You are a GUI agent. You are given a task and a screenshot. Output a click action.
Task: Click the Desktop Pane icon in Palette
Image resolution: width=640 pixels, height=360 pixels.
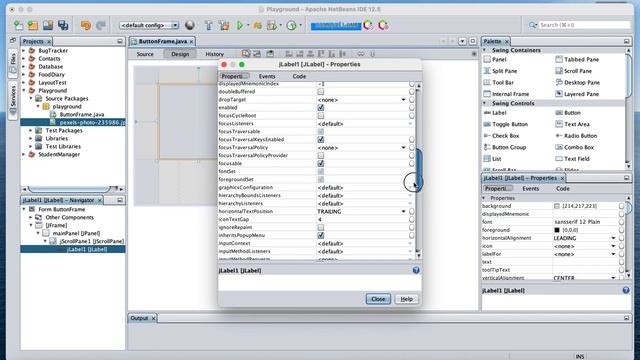(x=559, y=82)
